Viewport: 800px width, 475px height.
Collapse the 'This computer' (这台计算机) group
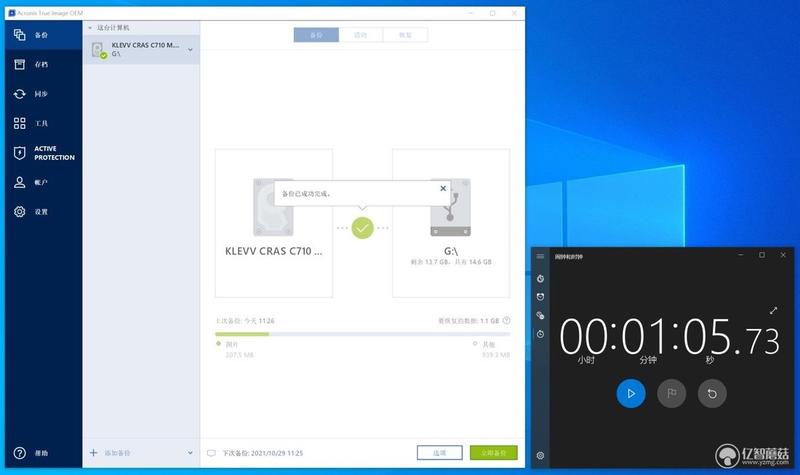tap(90, 28)
